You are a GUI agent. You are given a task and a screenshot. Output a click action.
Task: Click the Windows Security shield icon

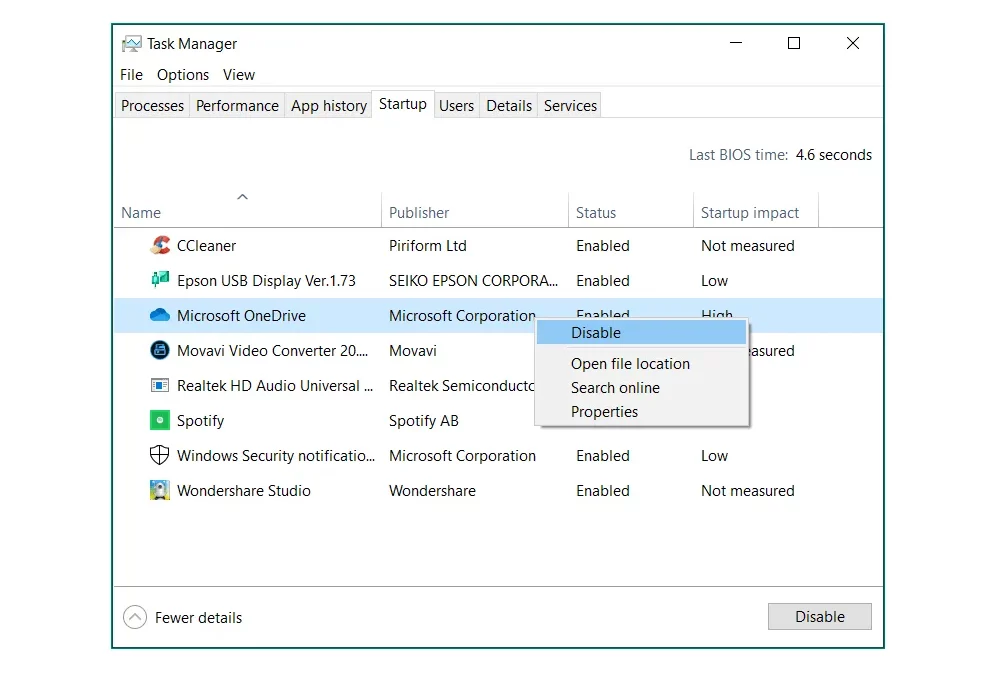(x=160, y=455)
